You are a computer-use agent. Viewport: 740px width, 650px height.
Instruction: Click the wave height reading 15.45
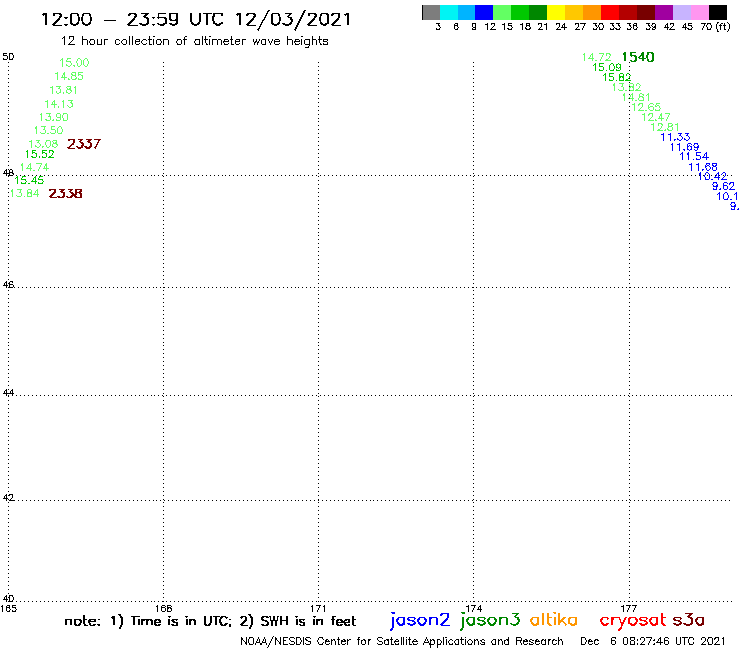click(29, 180)
